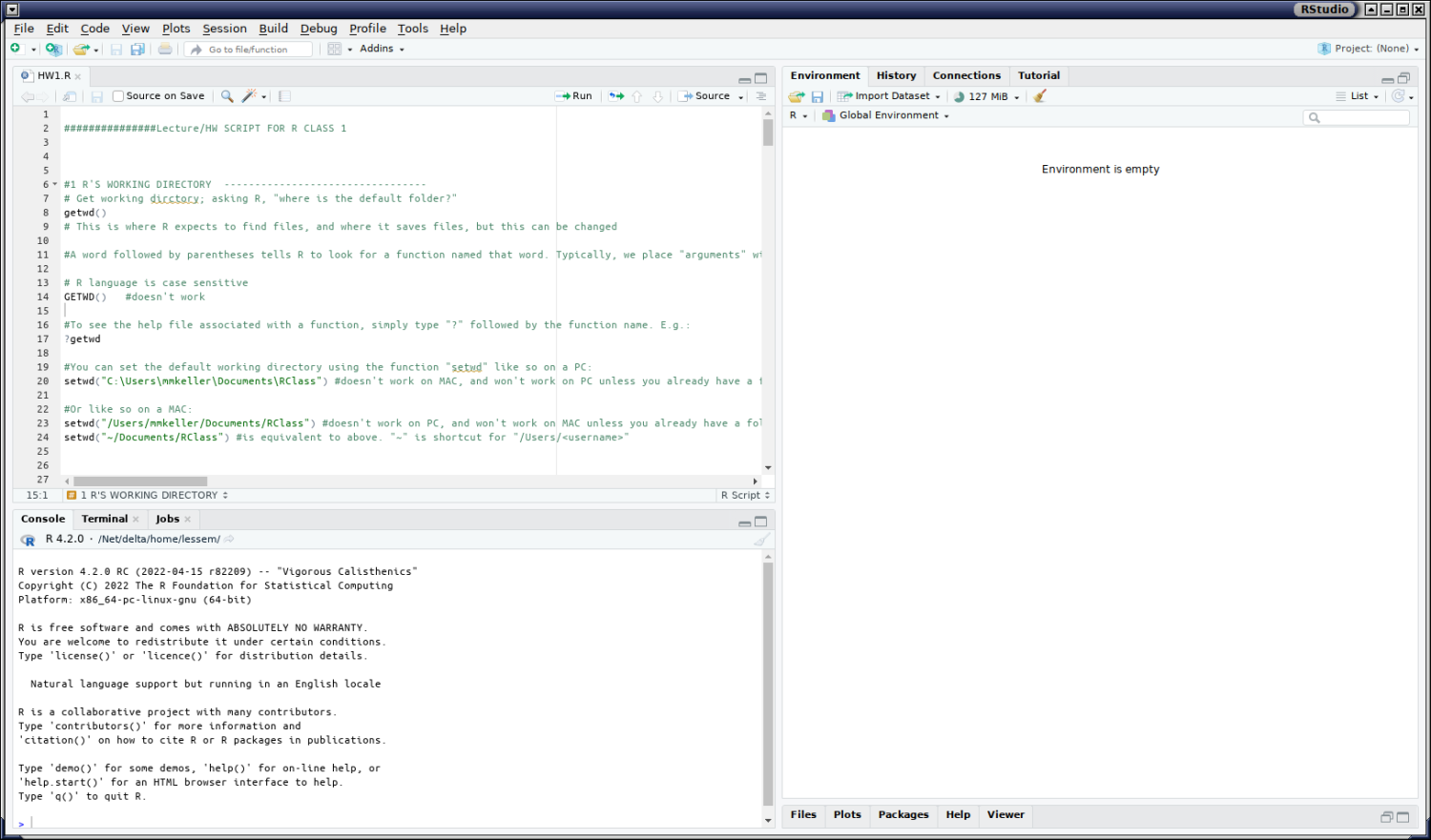This screenshot has height=840, width=1431.
Task: Click the New File icon
Action: tap(15, 49)
